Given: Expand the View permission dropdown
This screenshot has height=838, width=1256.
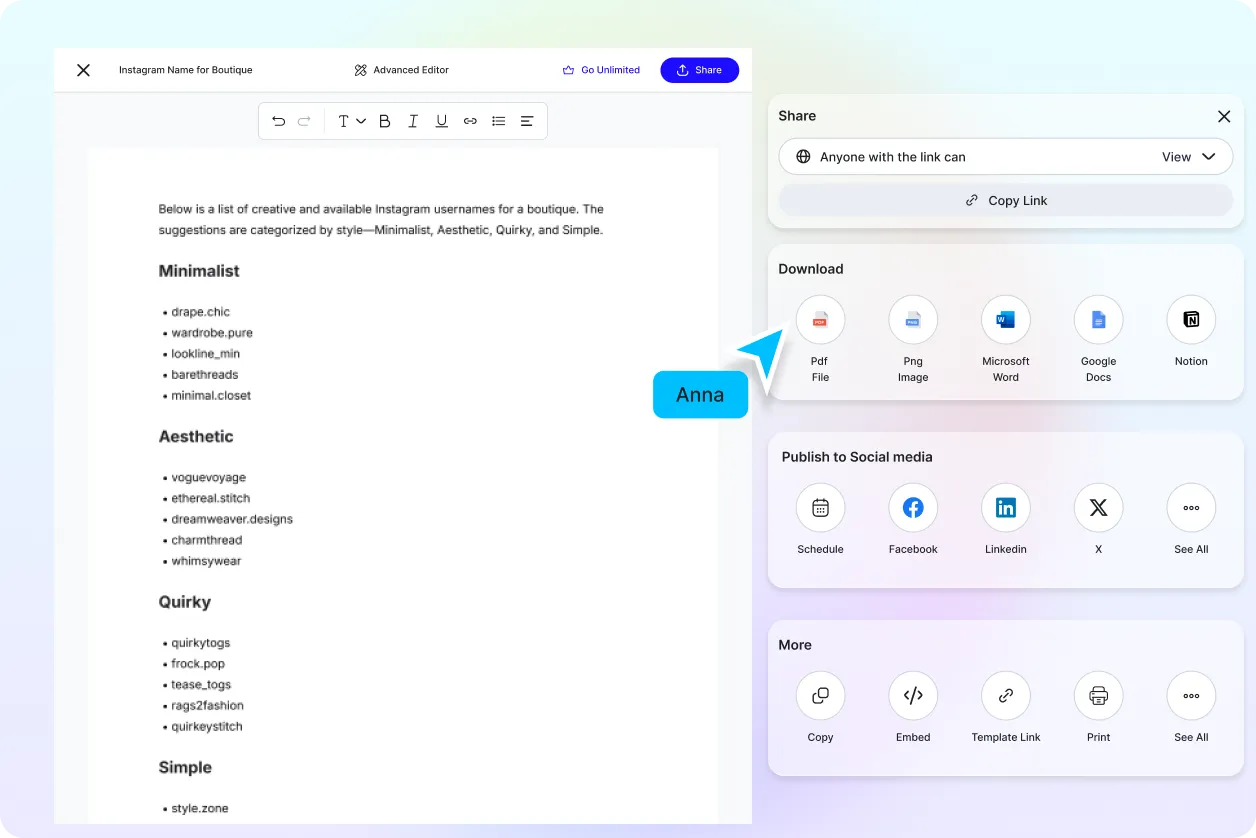Looking at the screenshot, I should click(x=1190, y=156).
